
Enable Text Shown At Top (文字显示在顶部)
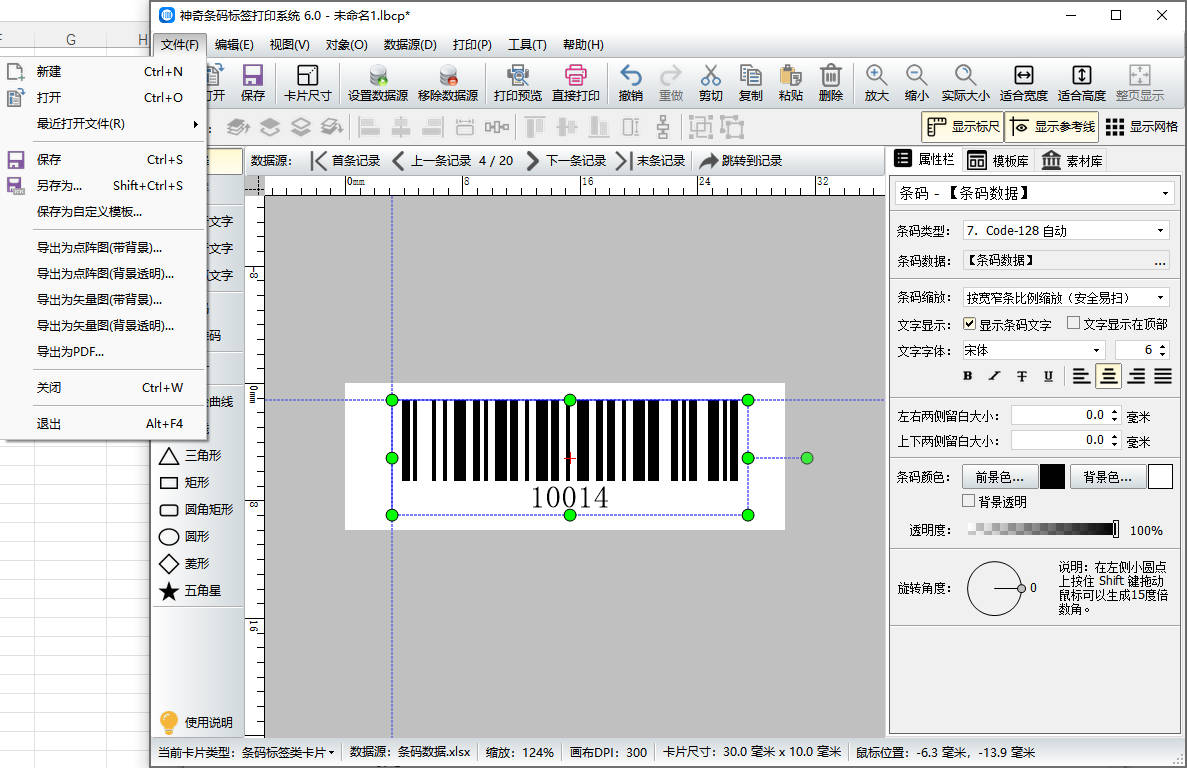(x=1073, y=323)
